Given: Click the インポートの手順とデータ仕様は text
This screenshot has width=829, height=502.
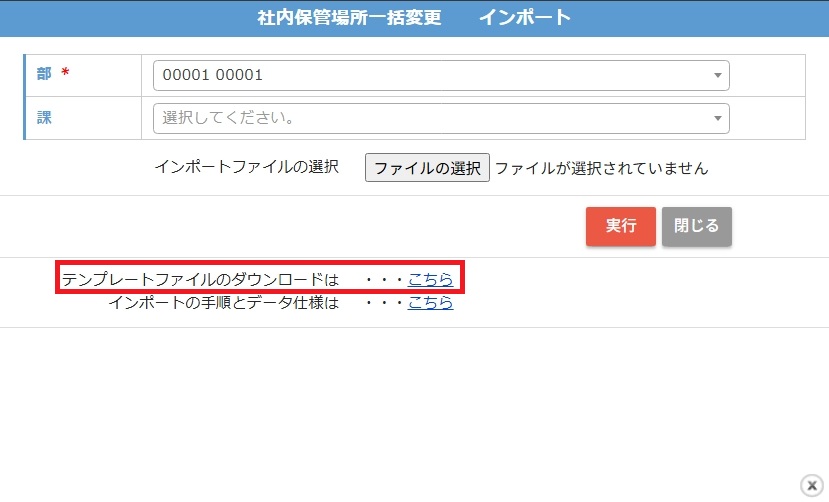Looking at the screenshot, I should click(223, 302).
